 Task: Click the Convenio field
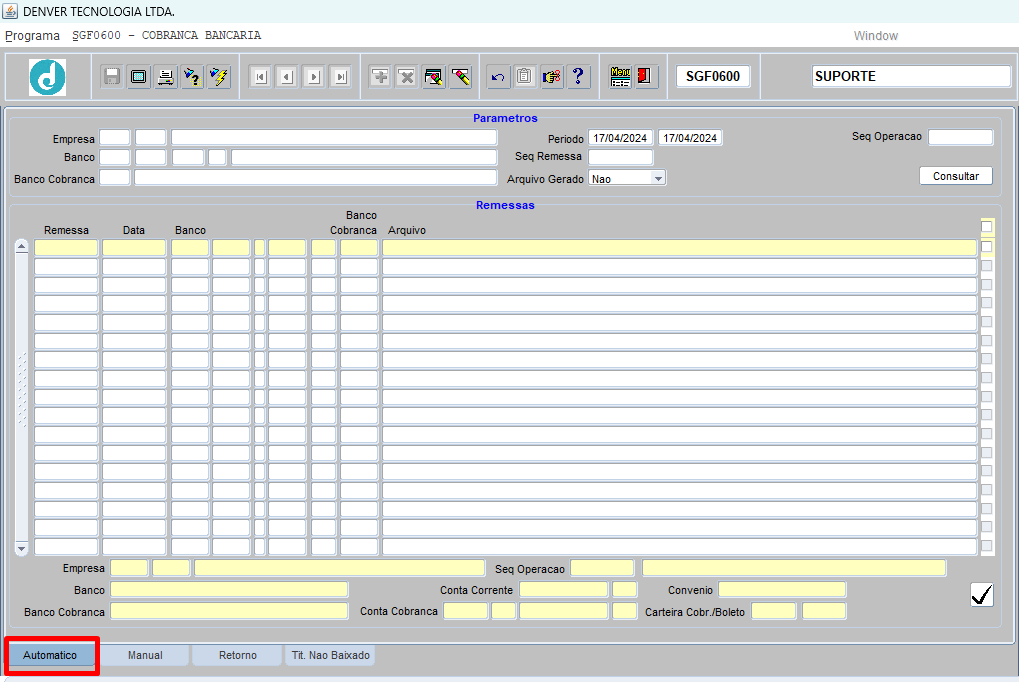[x=782, y=590]
